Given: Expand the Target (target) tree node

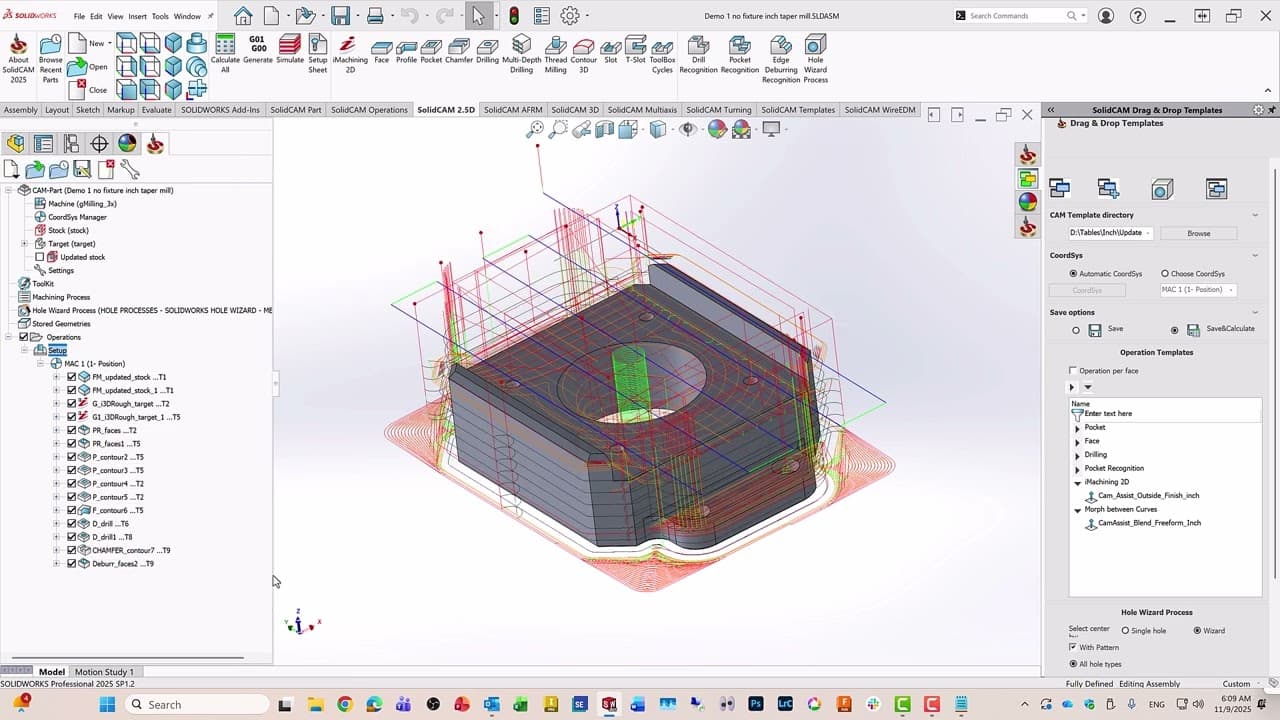Looking at the screenshot, I should pos(24,244).
